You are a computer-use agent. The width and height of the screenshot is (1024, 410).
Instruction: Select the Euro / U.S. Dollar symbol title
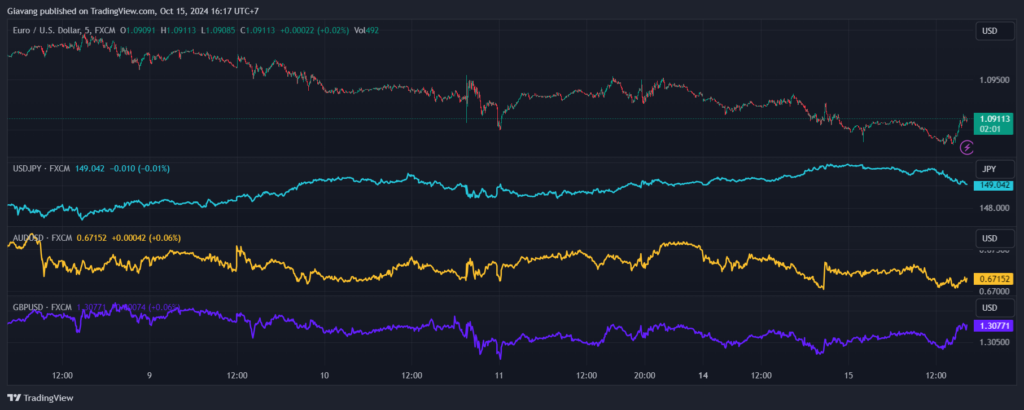(x=62, y=31)
